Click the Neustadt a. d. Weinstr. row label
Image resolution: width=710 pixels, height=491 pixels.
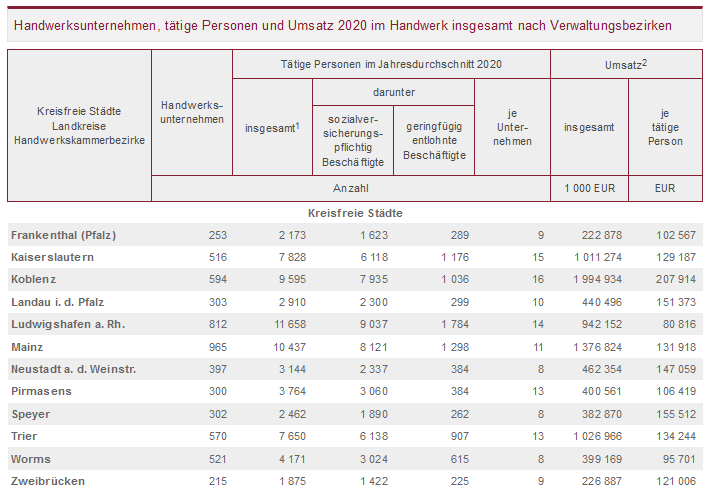(x=73, y=369)
